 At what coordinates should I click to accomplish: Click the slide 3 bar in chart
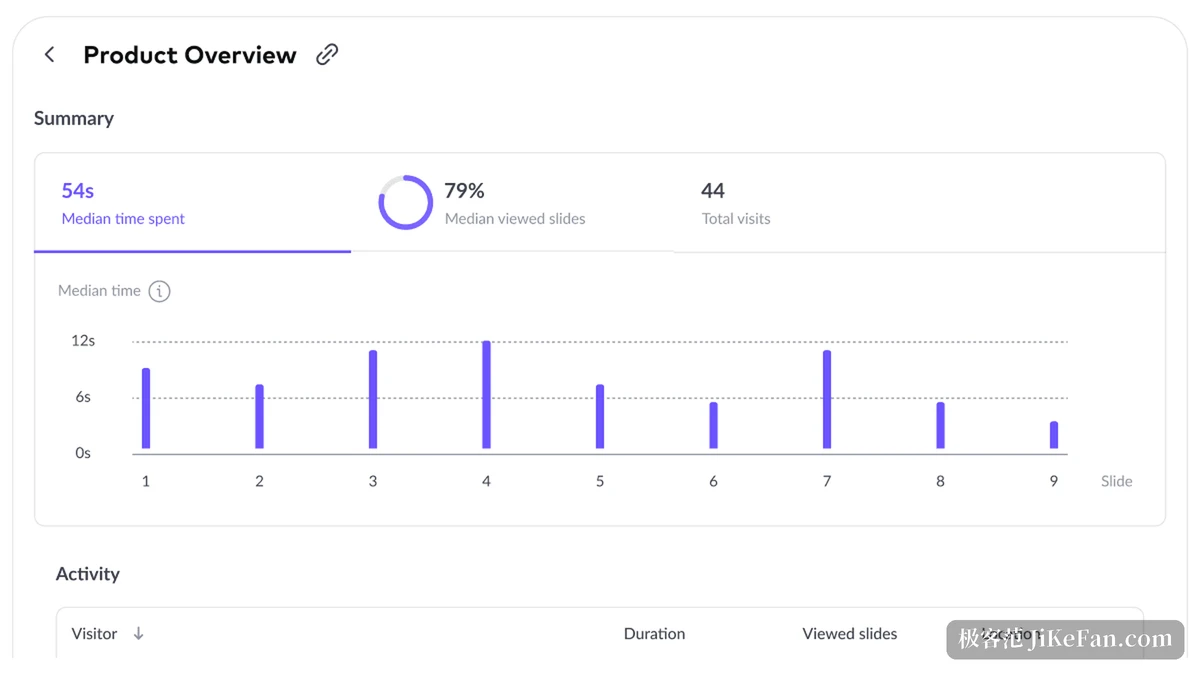(x=373, y=399)
